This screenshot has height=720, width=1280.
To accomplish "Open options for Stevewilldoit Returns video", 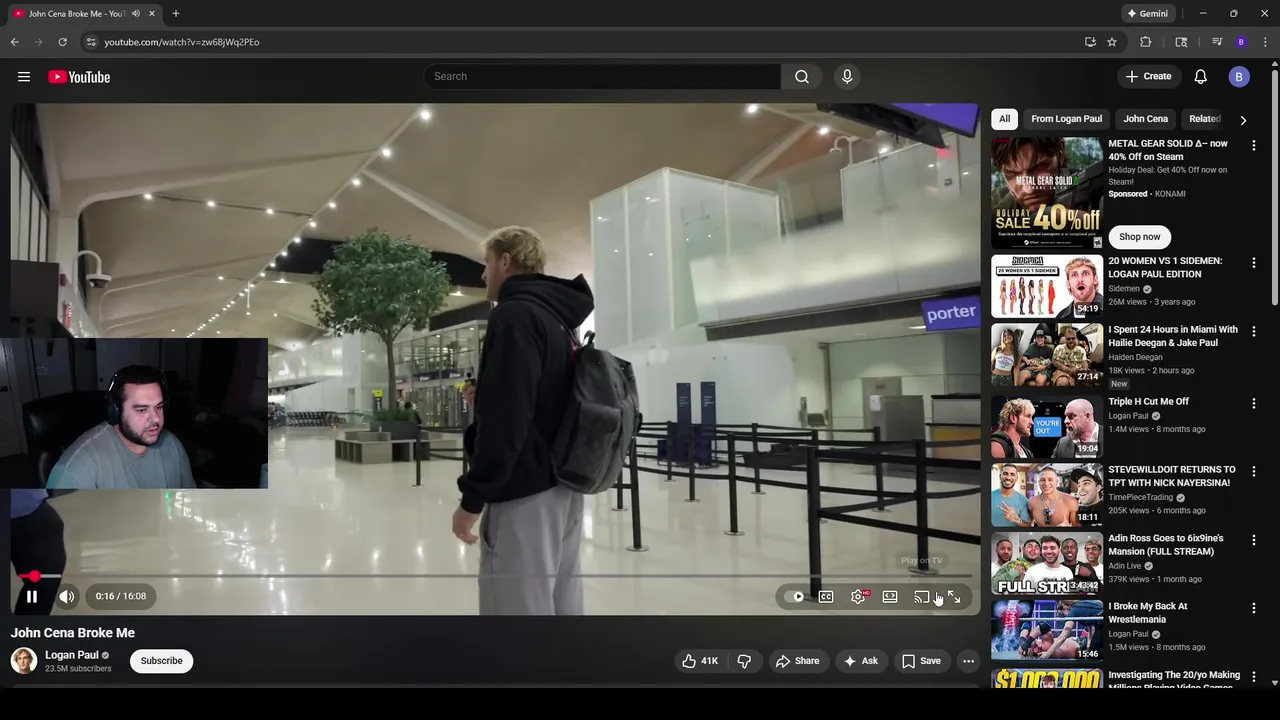I will [1253, 471].
